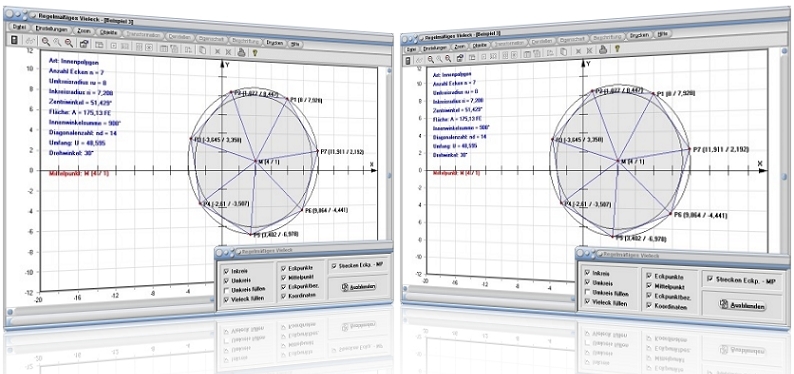Viewport: 794px width, 374px height.
Task: Click the light bulb hint icon, right window
Action: click(x=617, y=49)
